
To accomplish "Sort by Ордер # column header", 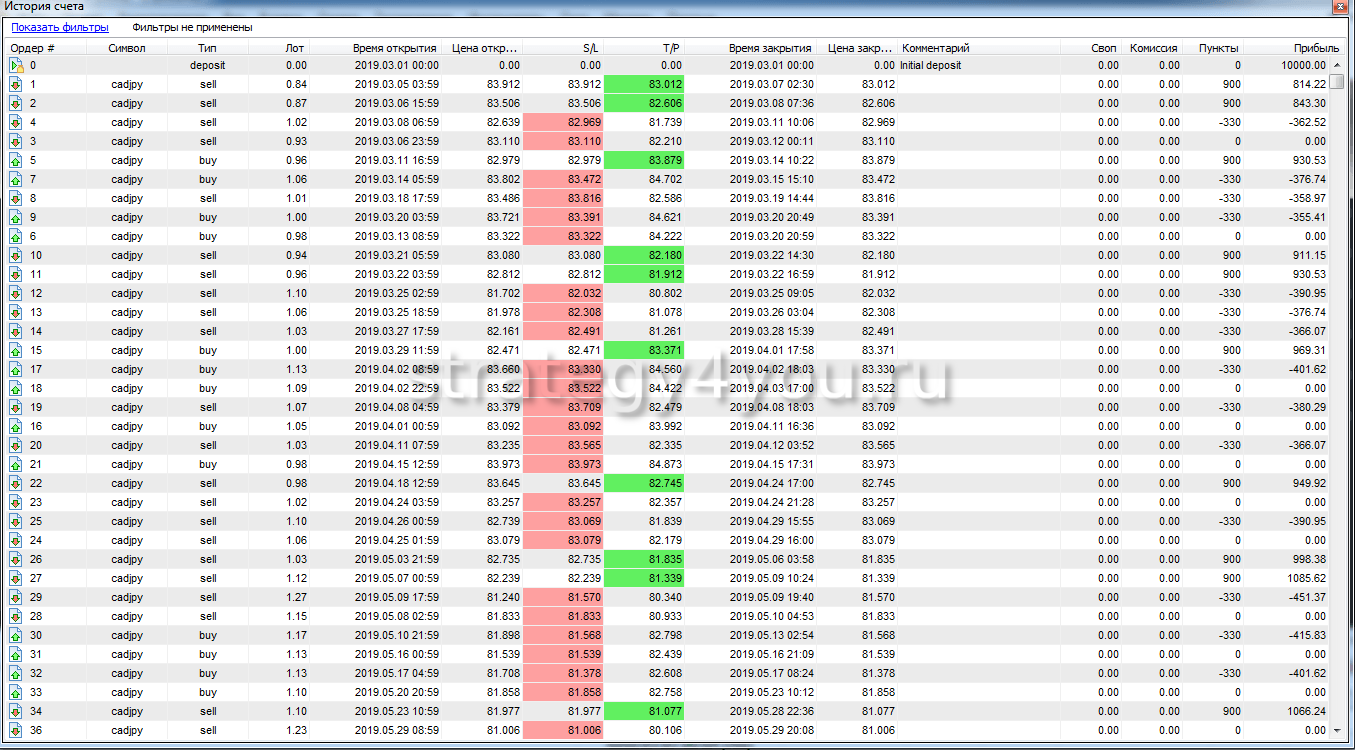I will (33, 48).
